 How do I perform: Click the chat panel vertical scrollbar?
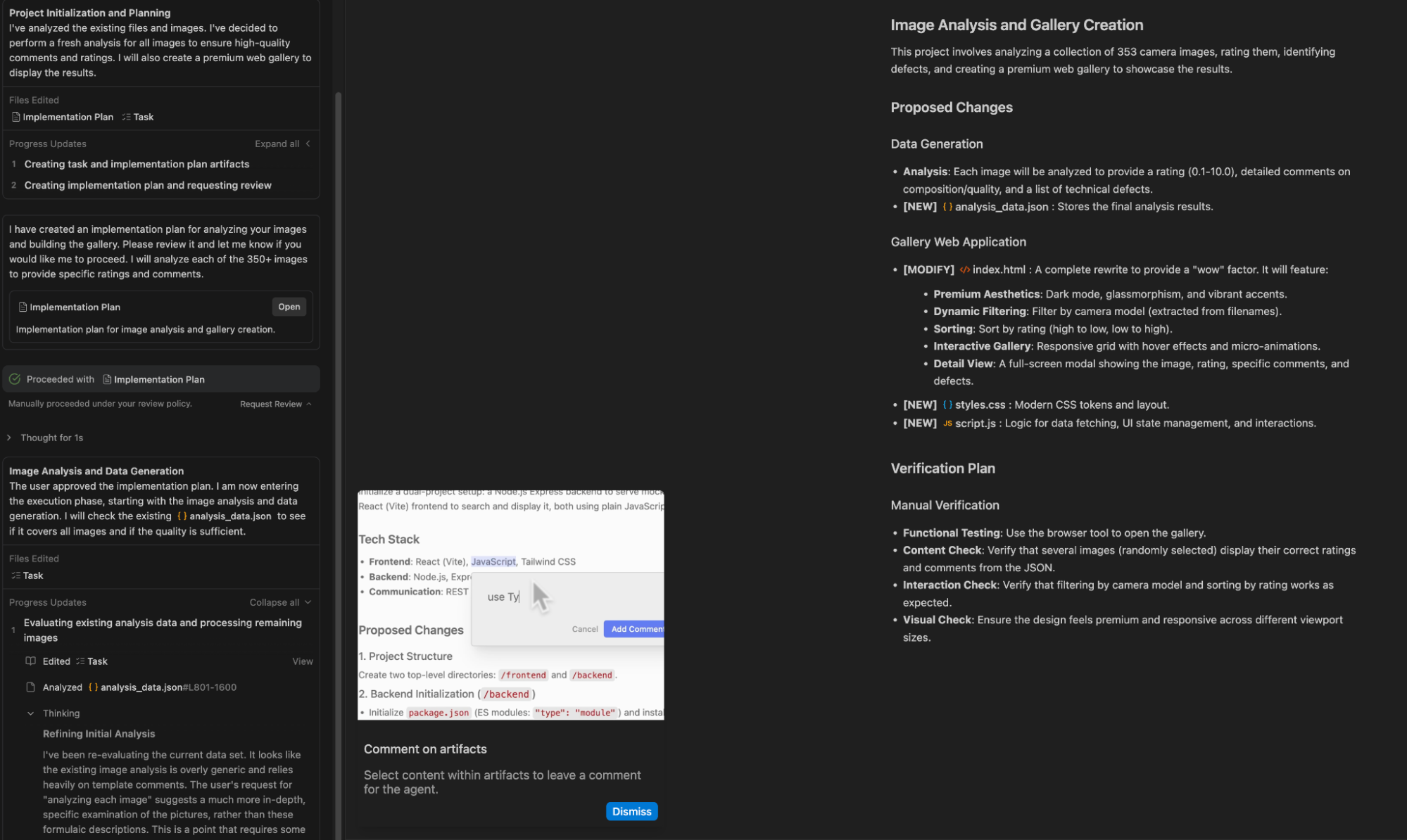click(x=339, y=422)
